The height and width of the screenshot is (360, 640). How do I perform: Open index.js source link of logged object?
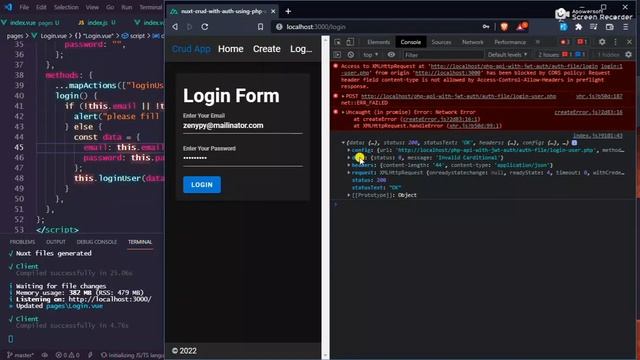coord(598,136)
